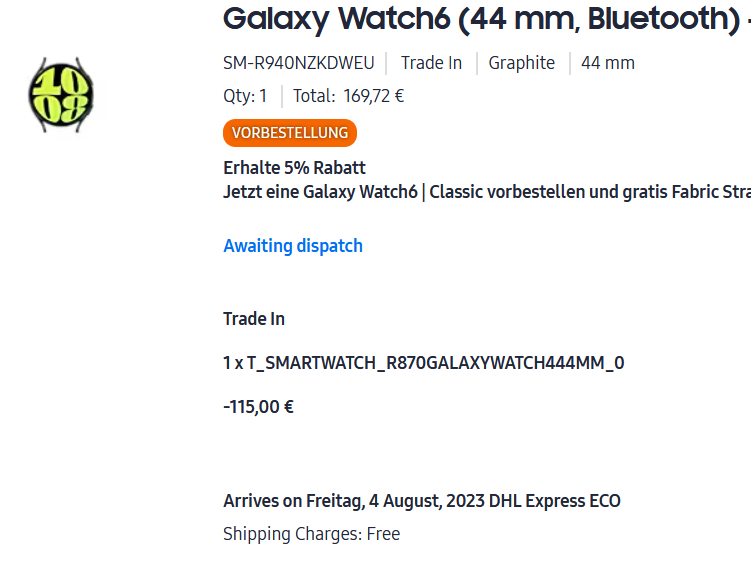Screen dimensions: 751x562
Task: Click the Qty: 1 text
Action: click(245, 96)
